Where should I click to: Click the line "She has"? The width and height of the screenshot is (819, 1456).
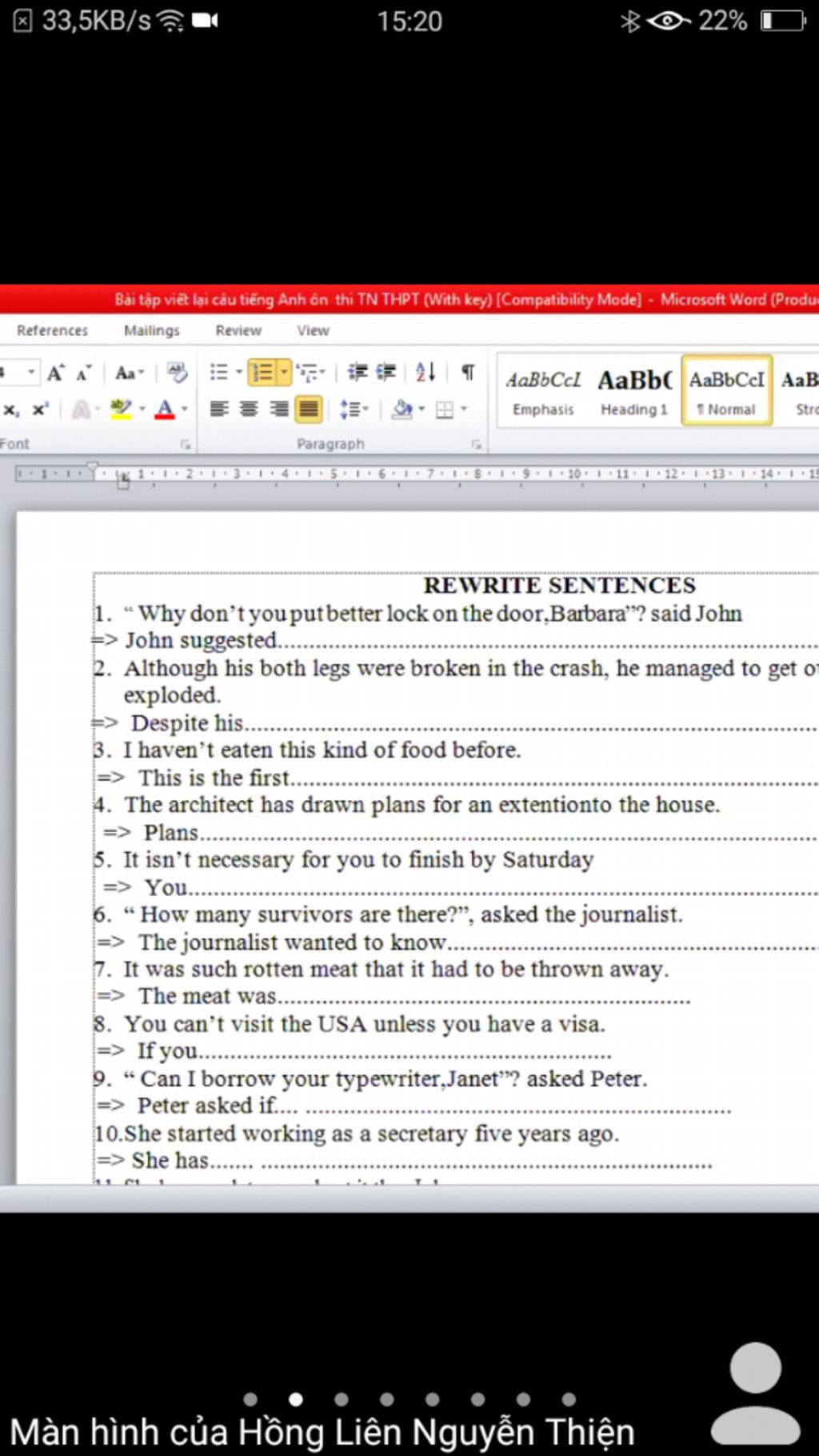point(170,1160)
